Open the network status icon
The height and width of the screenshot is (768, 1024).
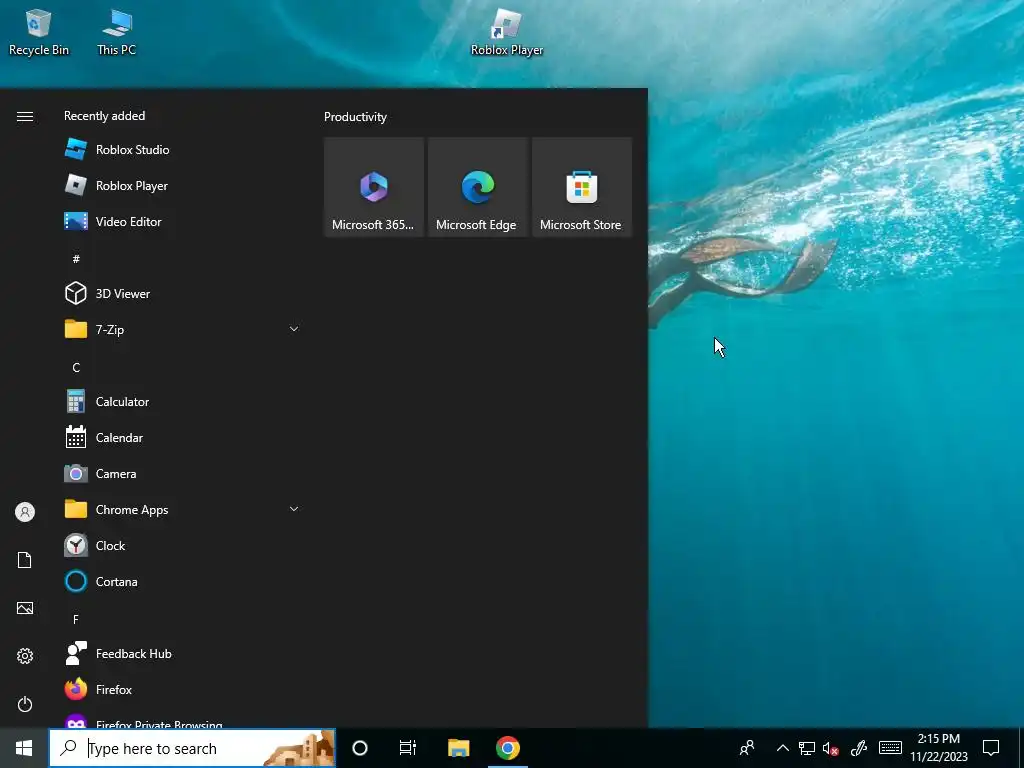tap(807, 748)
